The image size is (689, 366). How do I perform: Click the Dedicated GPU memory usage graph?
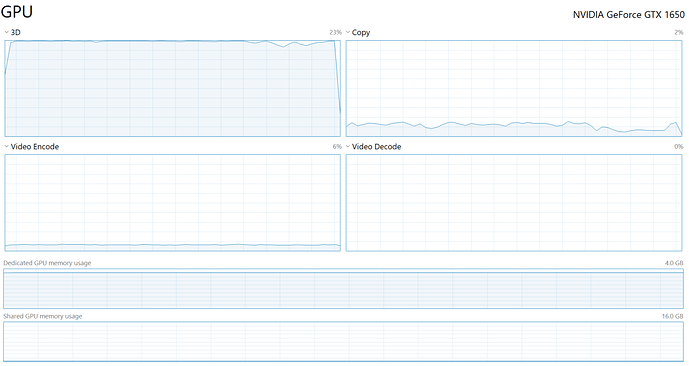coord(343,288)
